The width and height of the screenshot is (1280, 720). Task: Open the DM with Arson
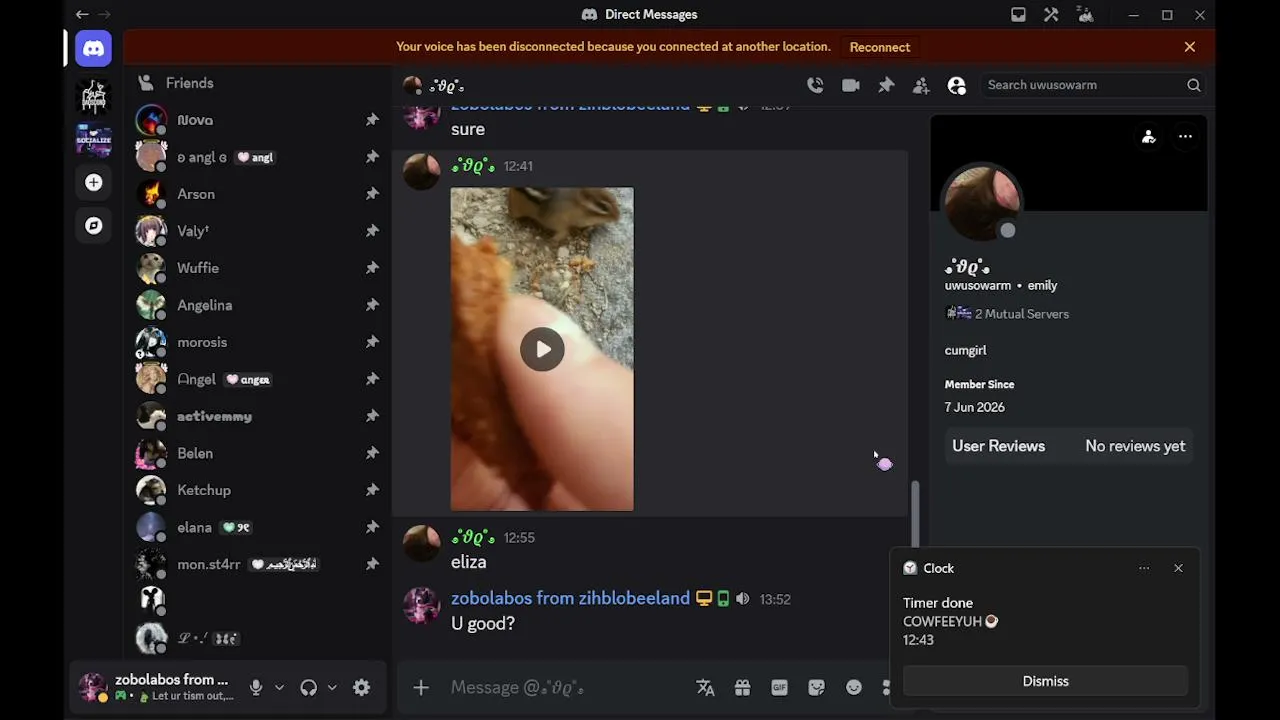(x=258, y=194)
